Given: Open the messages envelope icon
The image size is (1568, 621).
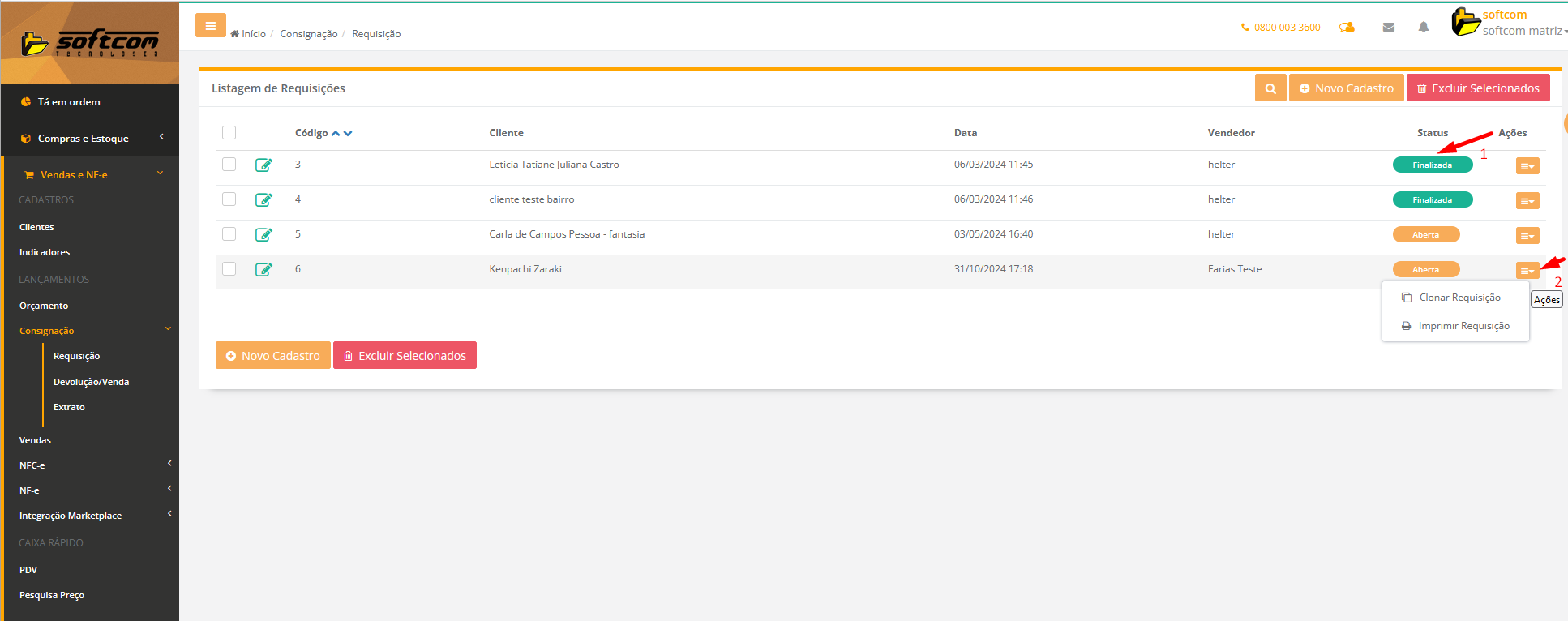Looking at the screenshot, I should click(x=1388, y=28).
